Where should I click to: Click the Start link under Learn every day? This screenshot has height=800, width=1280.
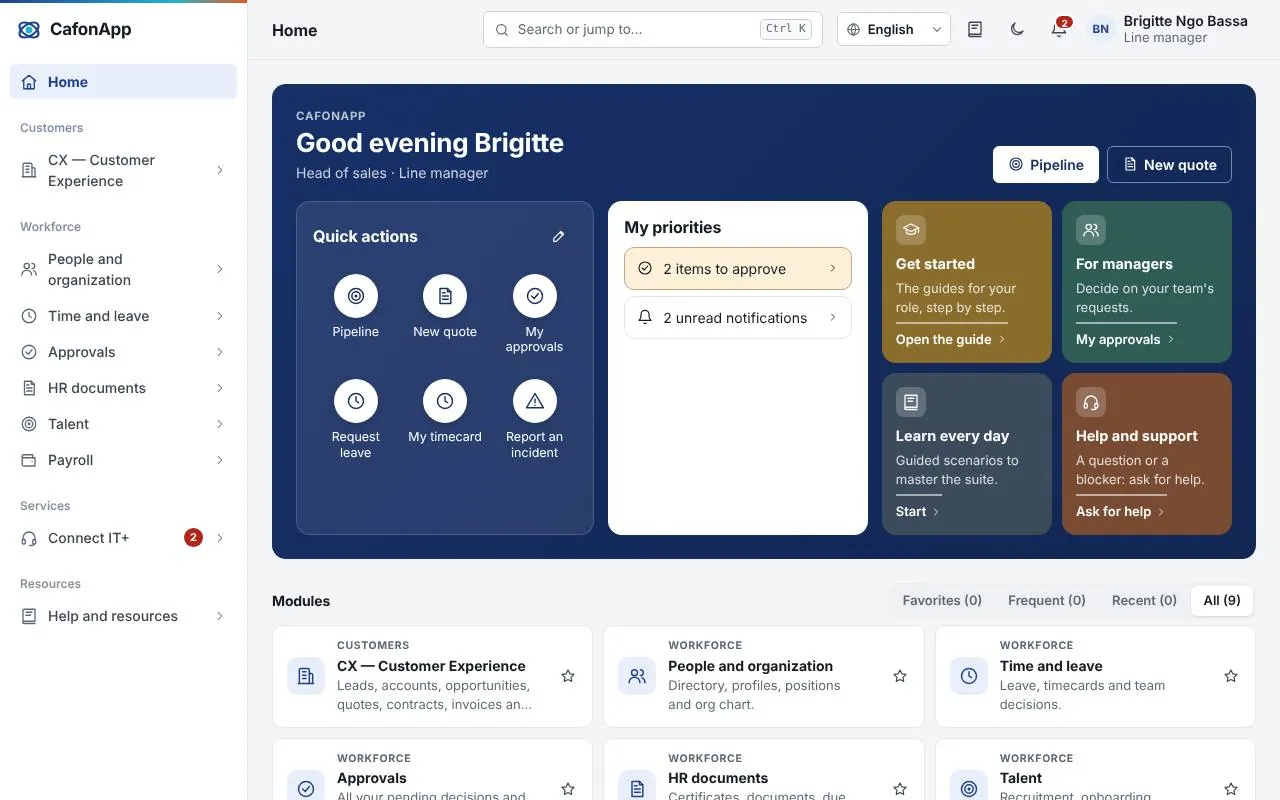pos(918,512)
